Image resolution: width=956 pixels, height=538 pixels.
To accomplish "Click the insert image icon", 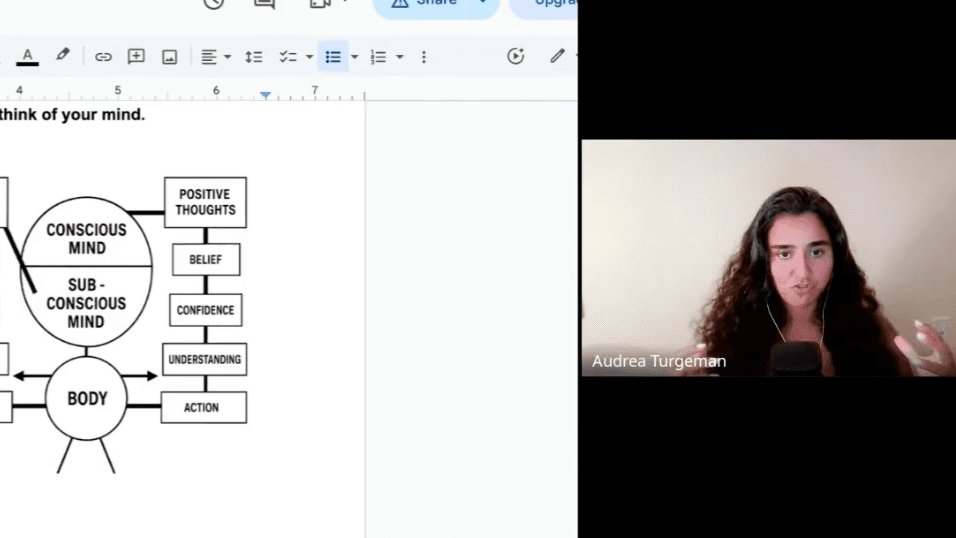I will pyautogui.click(x=169, y=57).
